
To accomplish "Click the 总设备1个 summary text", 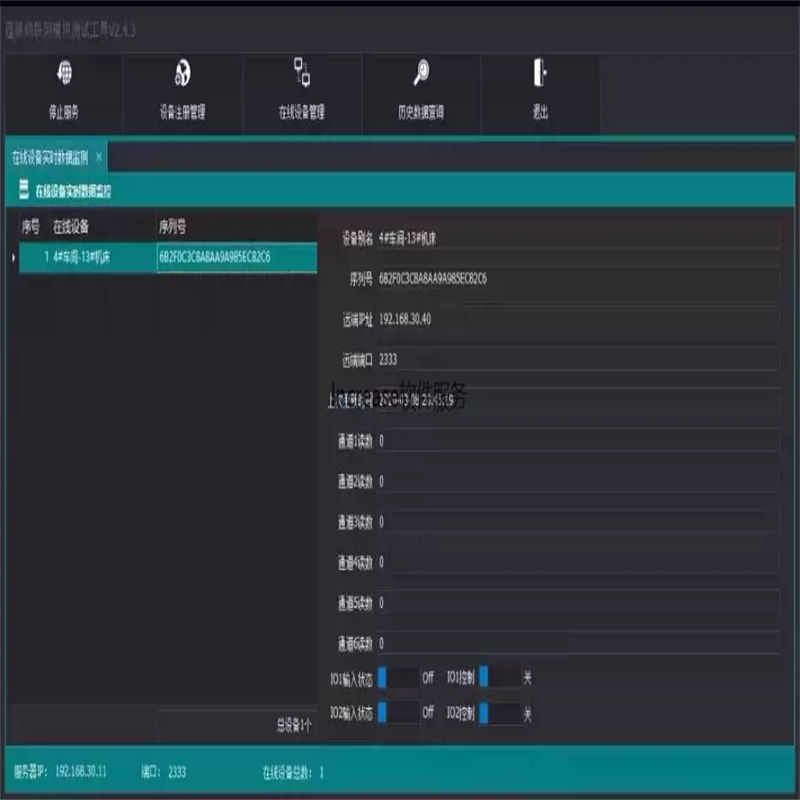I will coord(294,725).
